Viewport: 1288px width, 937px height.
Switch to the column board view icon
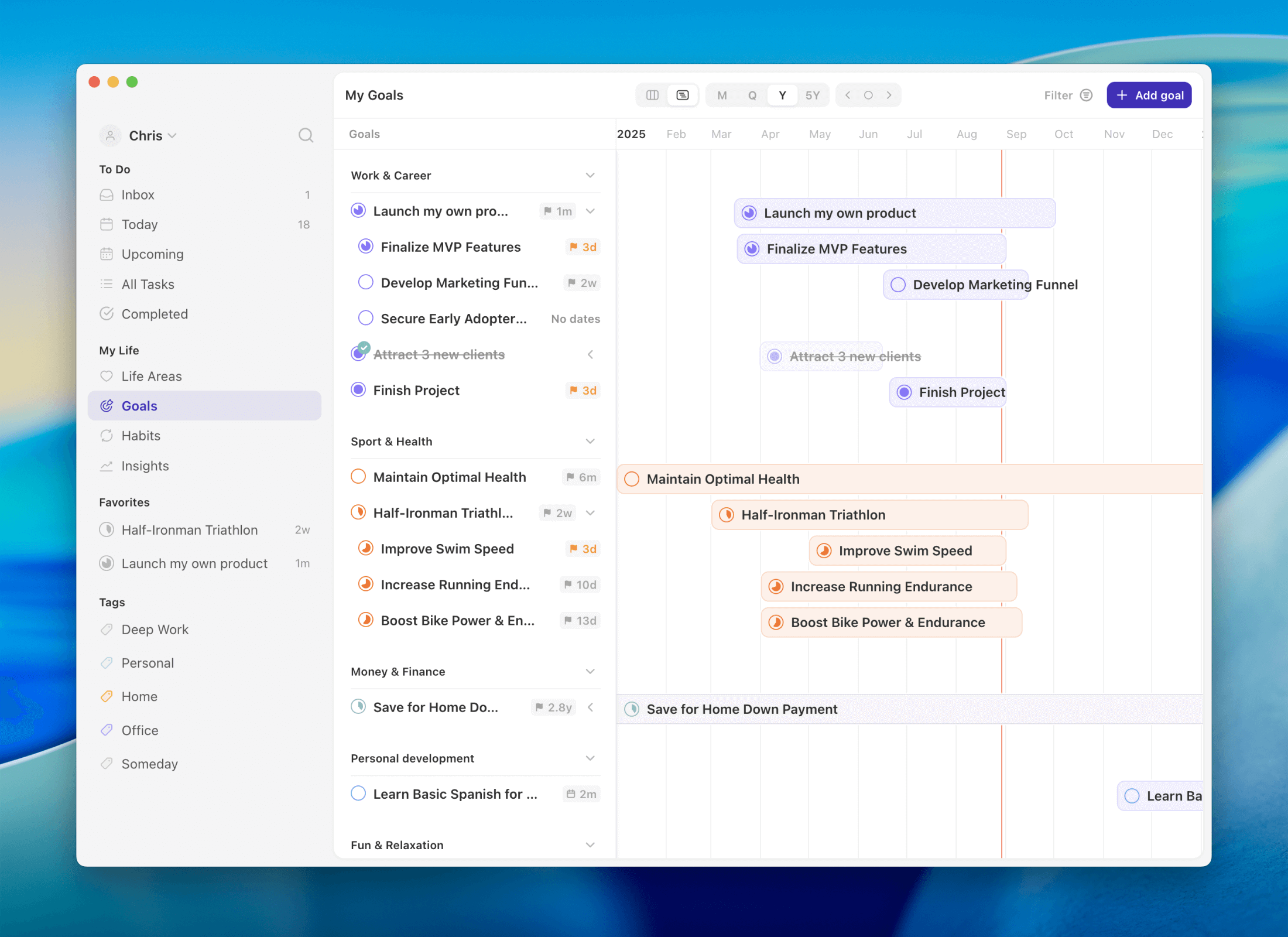[x=652, y=95]
